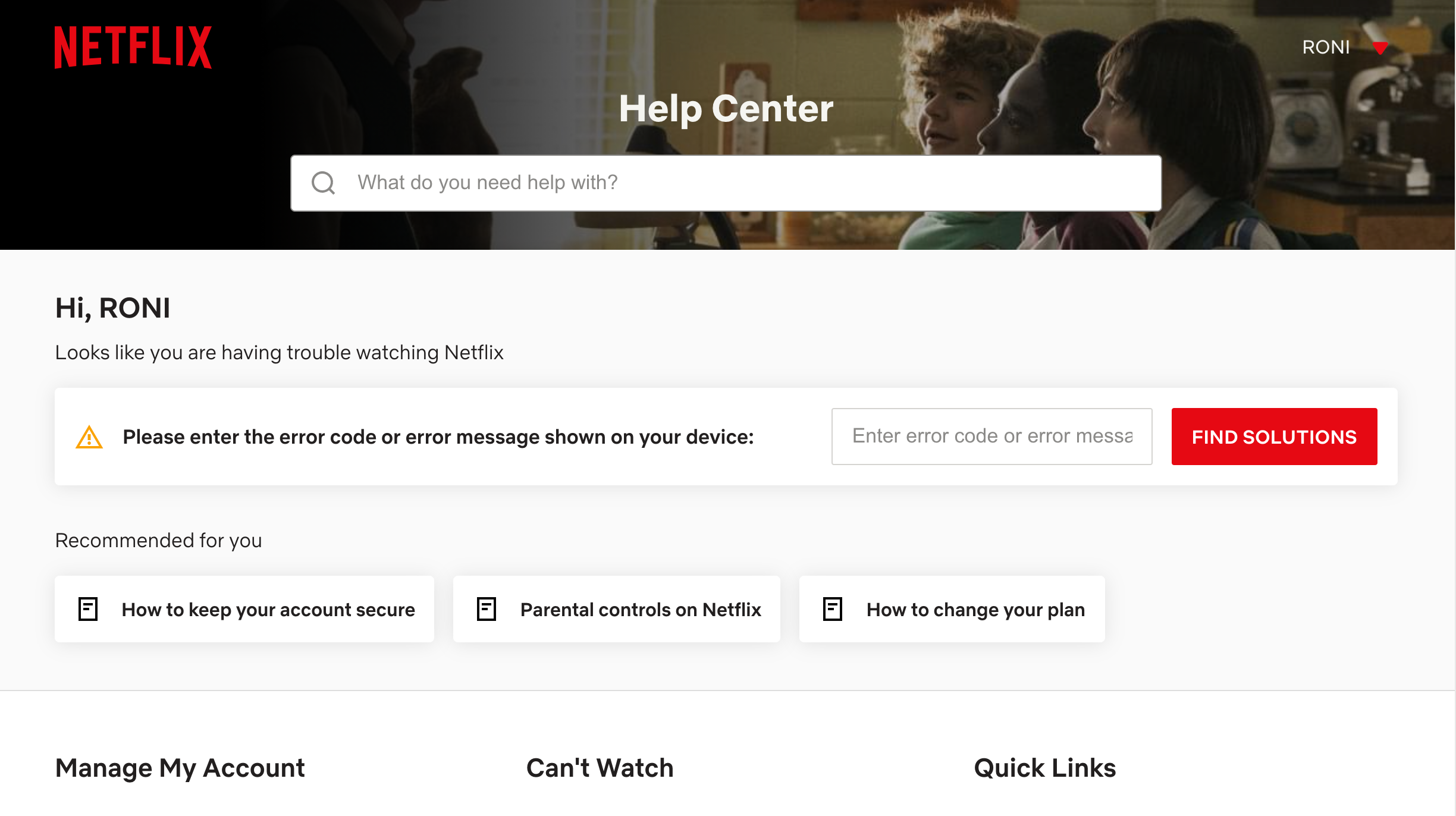Click the Hi, RONI greeting text
1456x816 pixels.
click(x=112, y=308)
